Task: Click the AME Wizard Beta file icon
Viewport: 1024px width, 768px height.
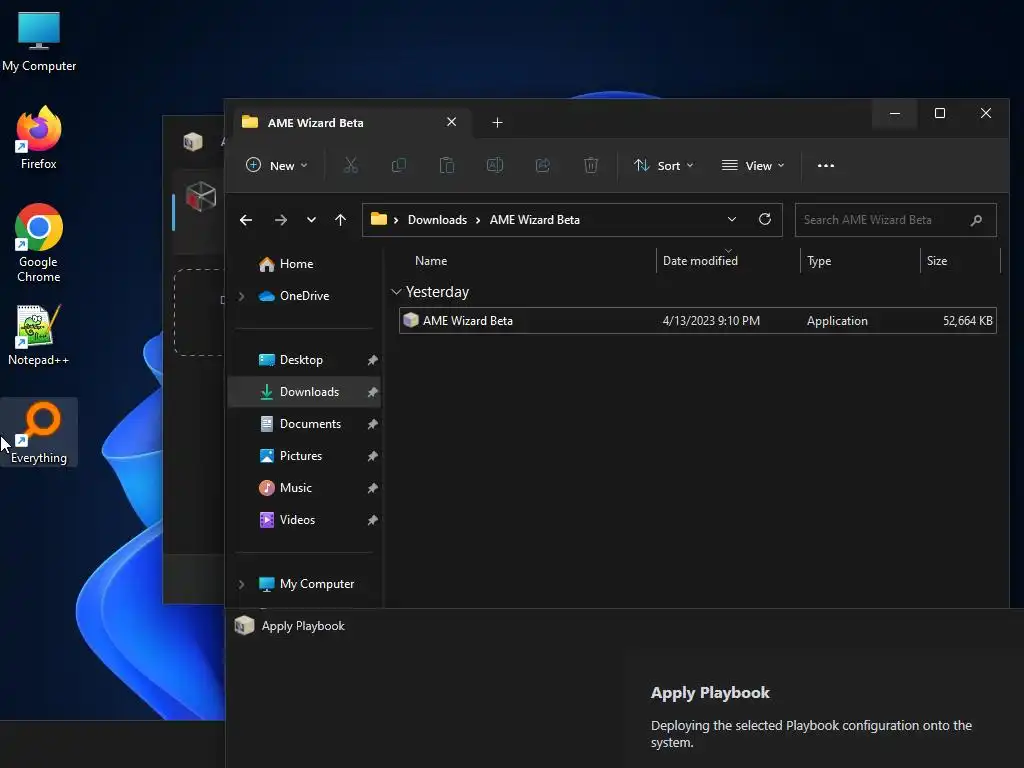Action: click(411, 320)
